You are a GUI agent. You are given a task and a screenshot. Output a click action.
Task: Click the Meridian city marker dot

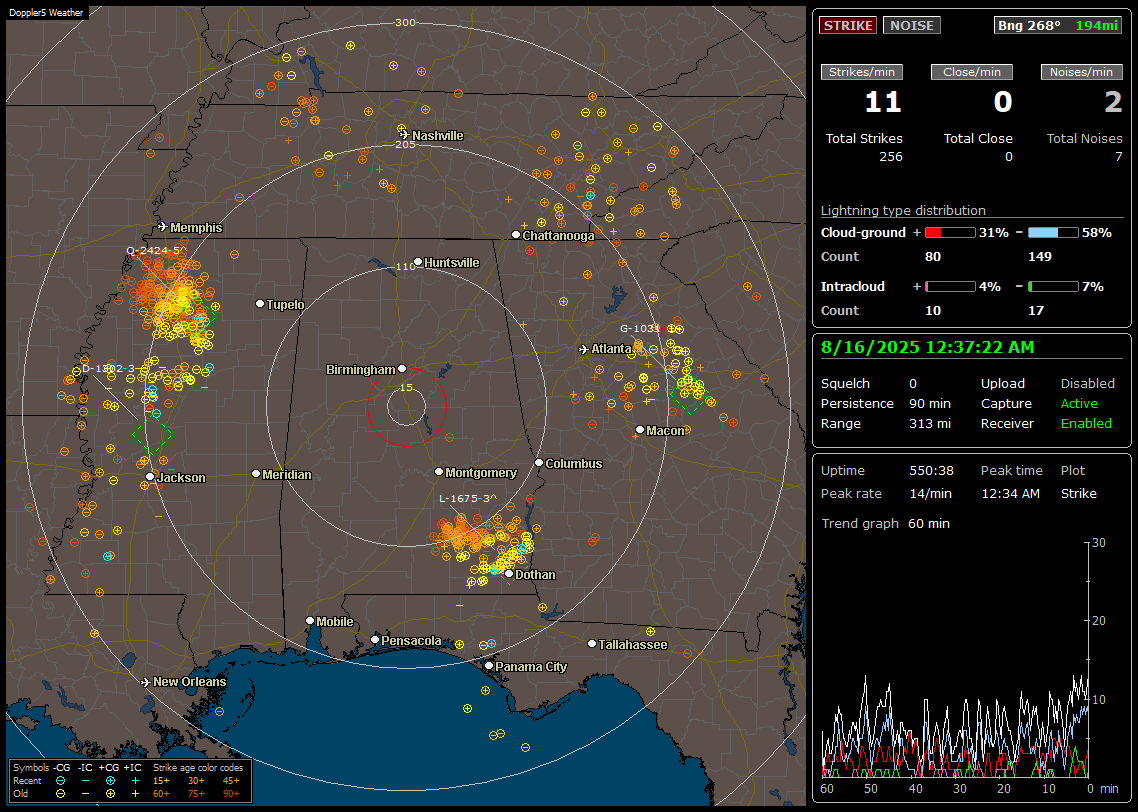255,474
